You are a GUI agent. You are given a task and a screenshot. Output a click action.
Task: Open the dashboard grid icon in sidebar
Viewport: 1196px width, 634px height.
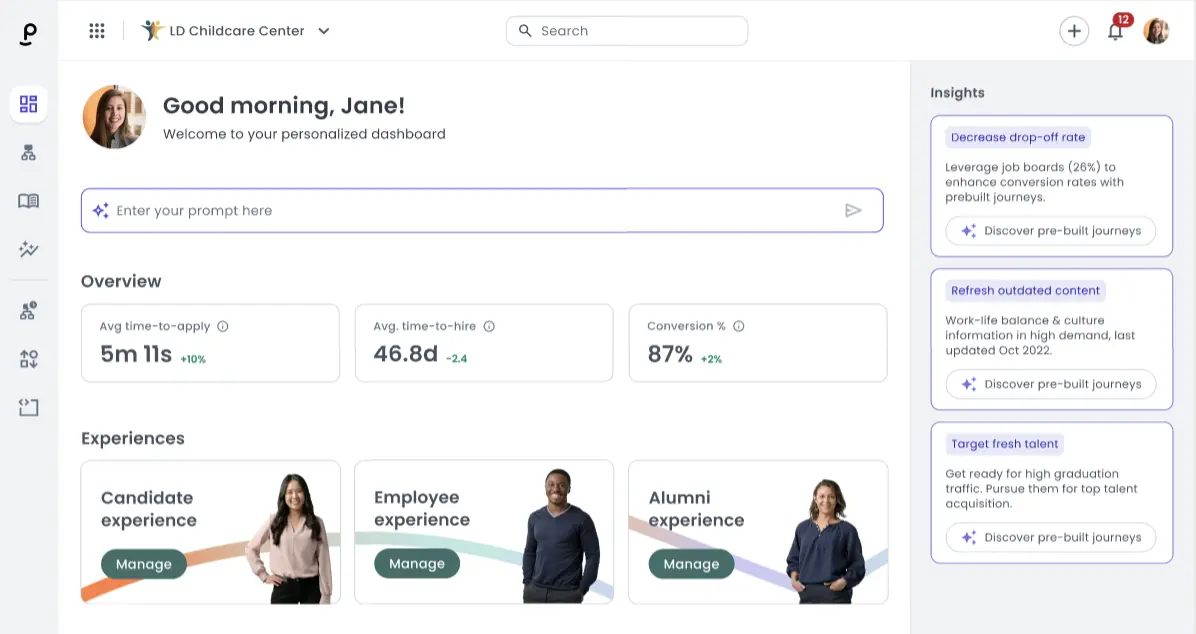[x=29, y=103]
